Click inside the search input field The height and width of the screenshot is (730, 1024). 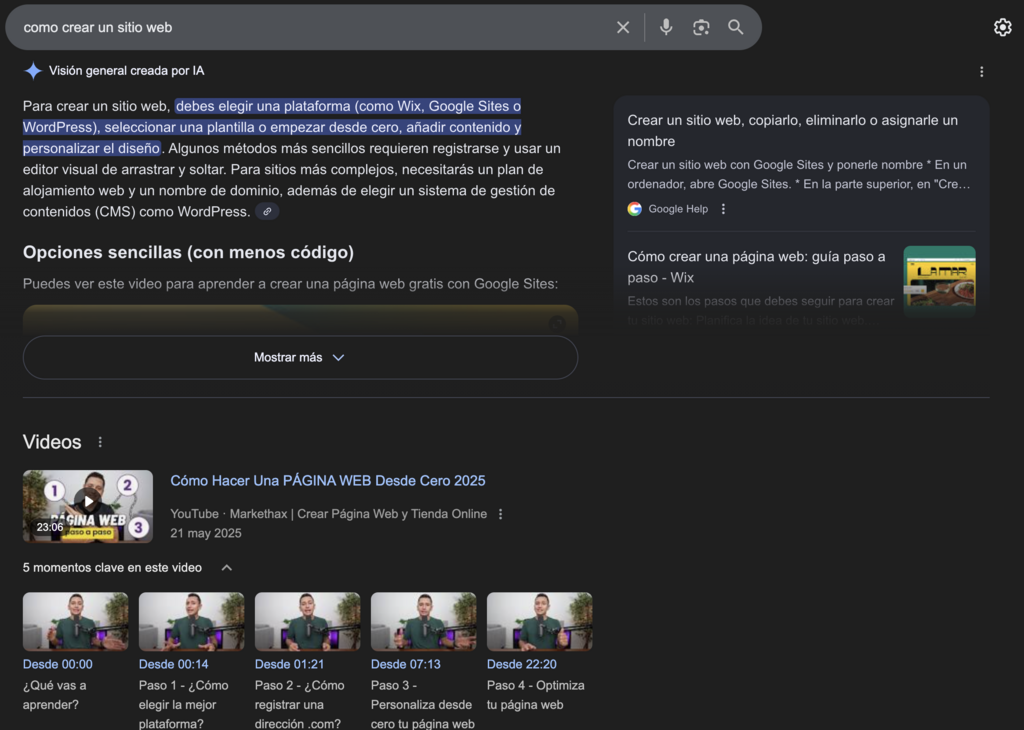click(x=300, y=27)
